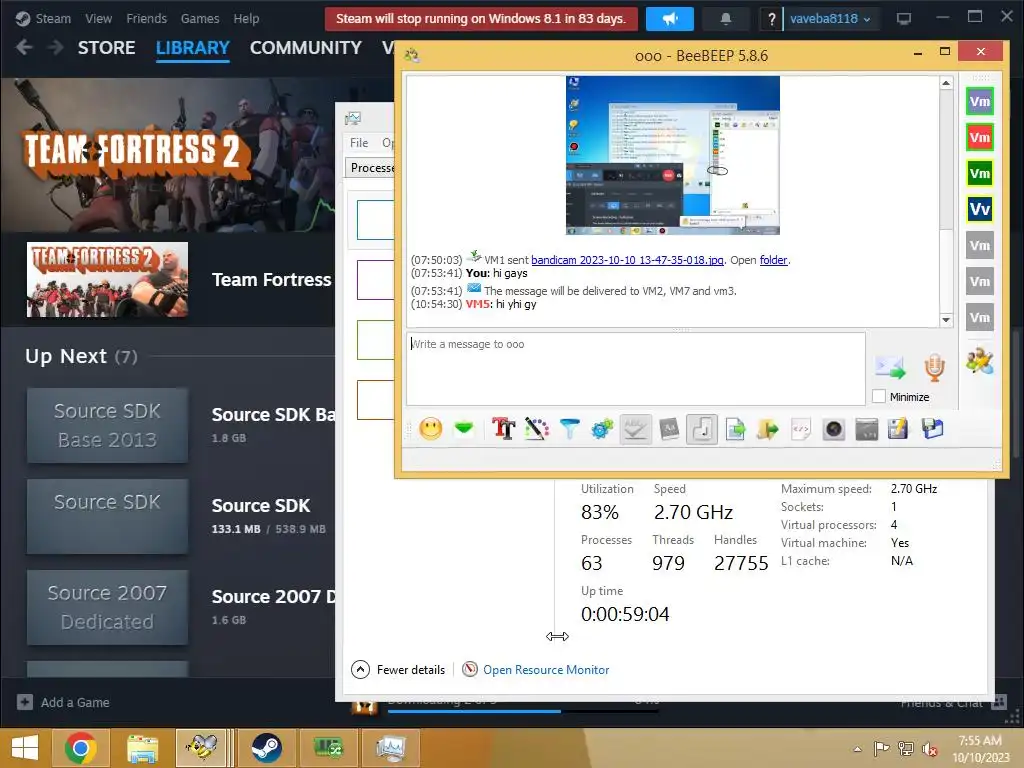This screenshot has height=768, width=1024.
Task: Click the Windows Start button
Action: coord(25,748)
